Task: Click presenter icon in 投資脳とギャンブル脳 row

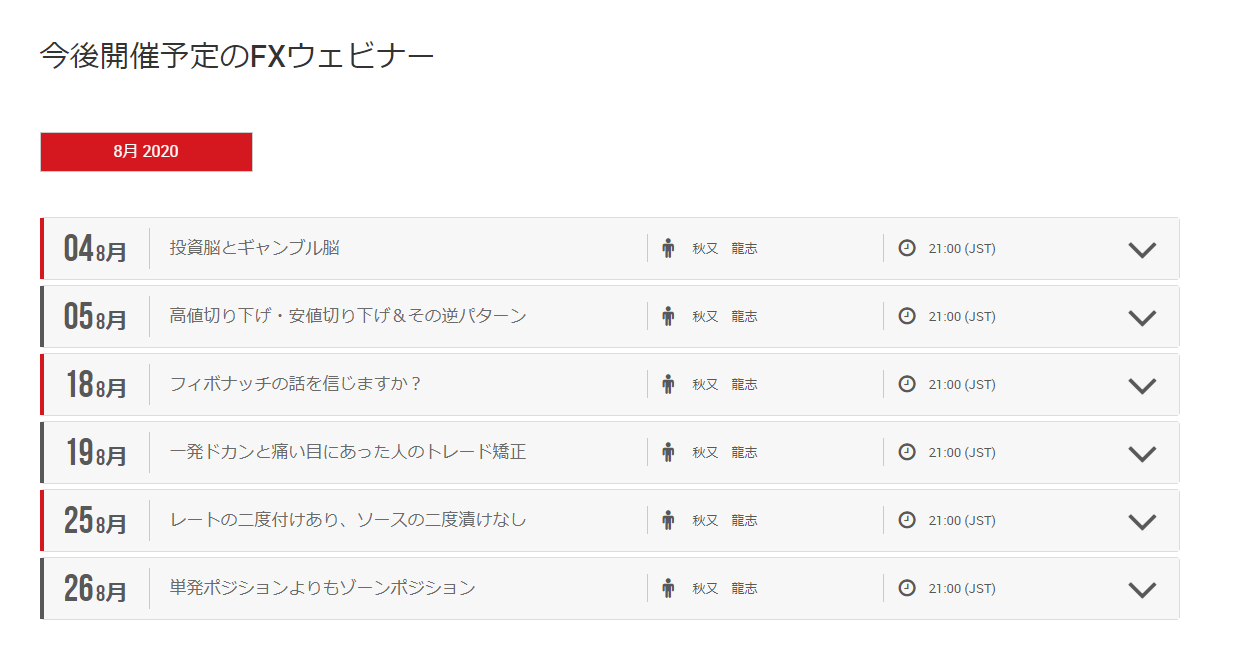Action: click(x=668, y=248)
